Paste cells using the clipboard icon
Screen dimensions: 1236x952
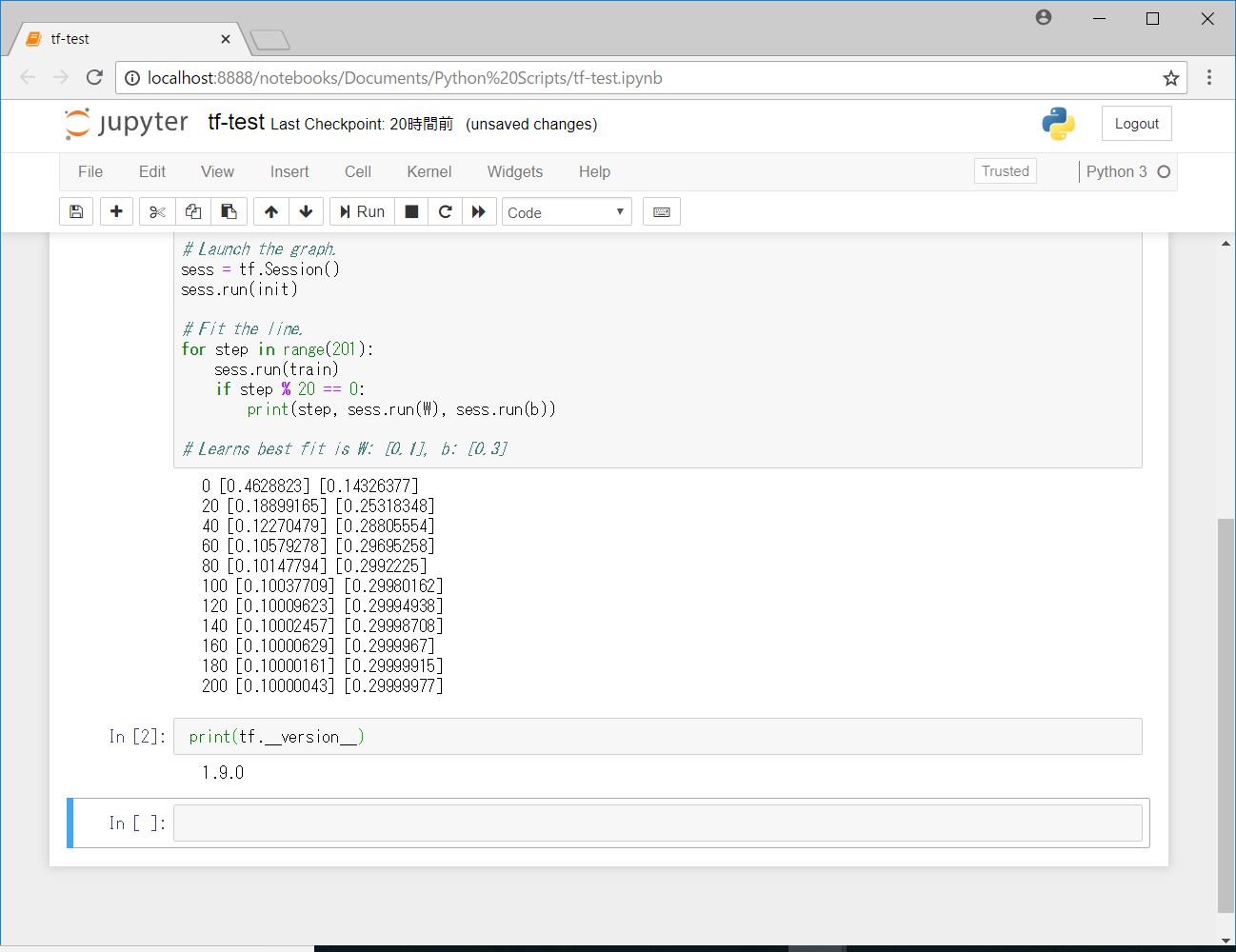click(x=229, y=211)
